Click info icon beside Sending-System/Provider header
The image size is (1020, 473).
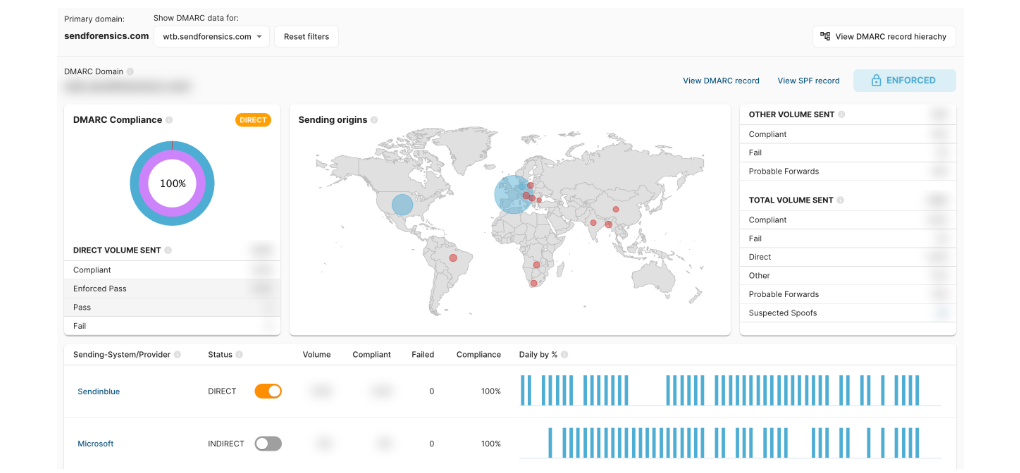177,355
